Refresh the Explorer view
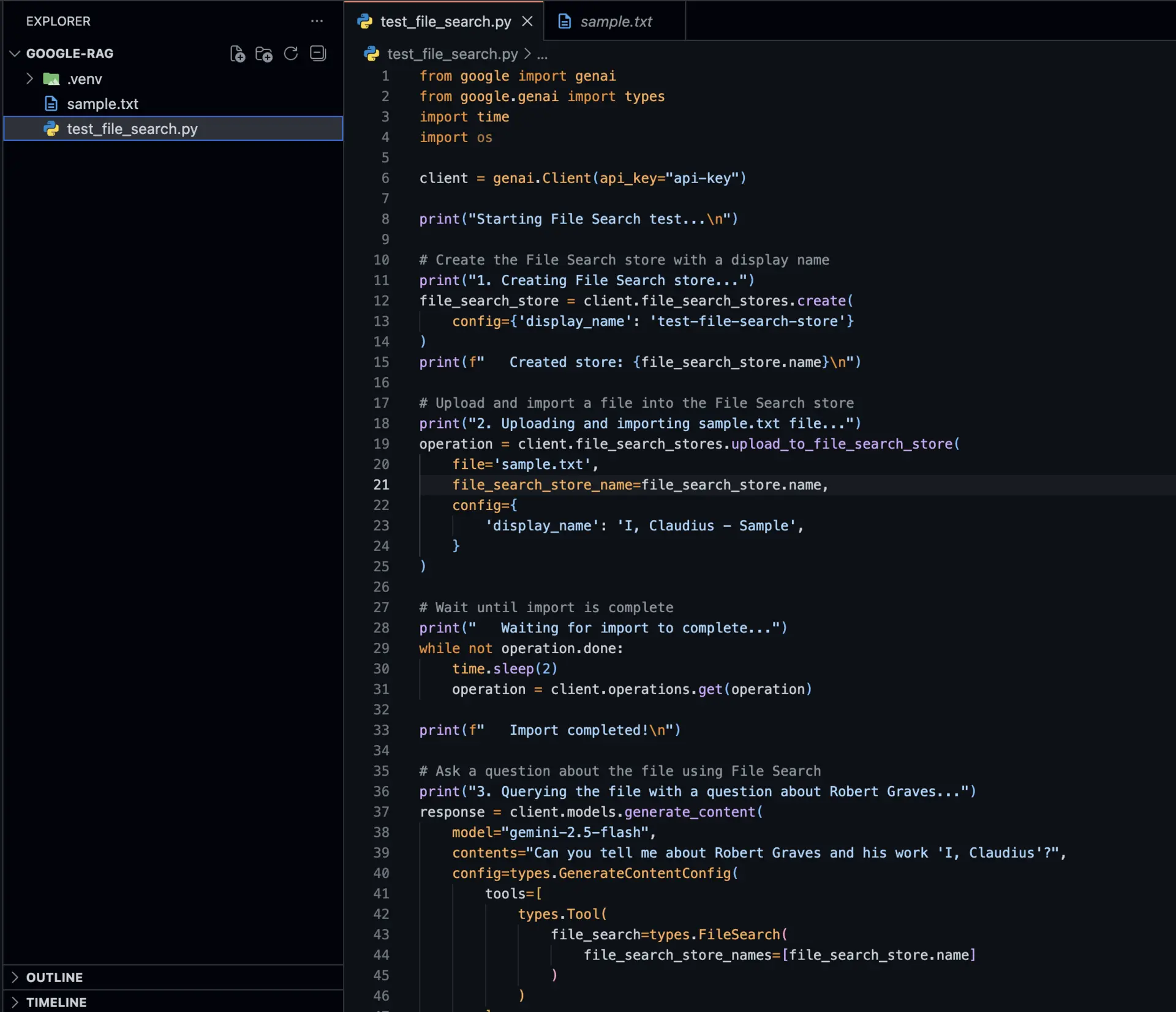Screen dimensions: 1176x1012 point(291,53)
